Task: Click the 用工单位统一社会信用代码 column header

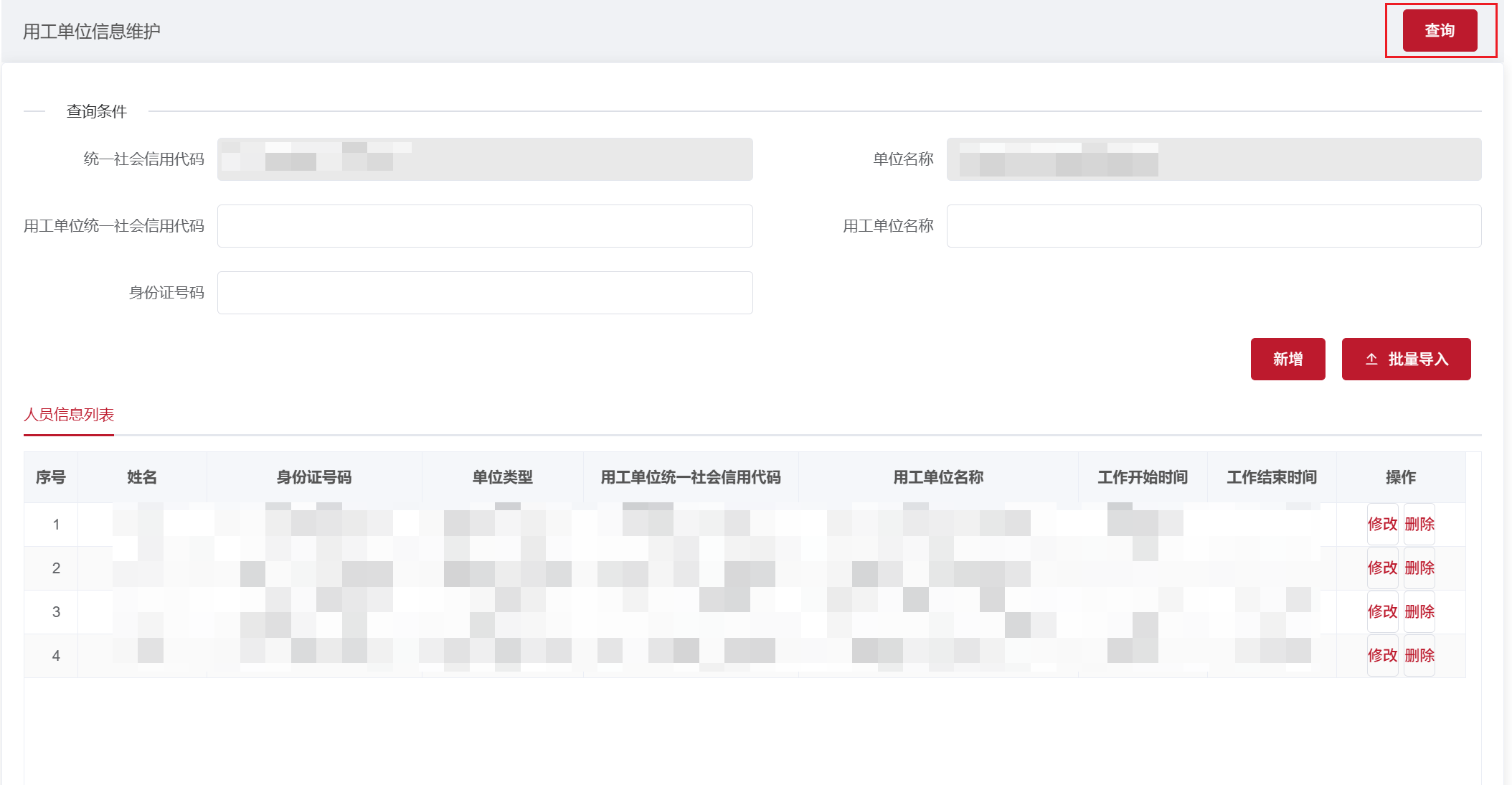Action: [691, 477]
